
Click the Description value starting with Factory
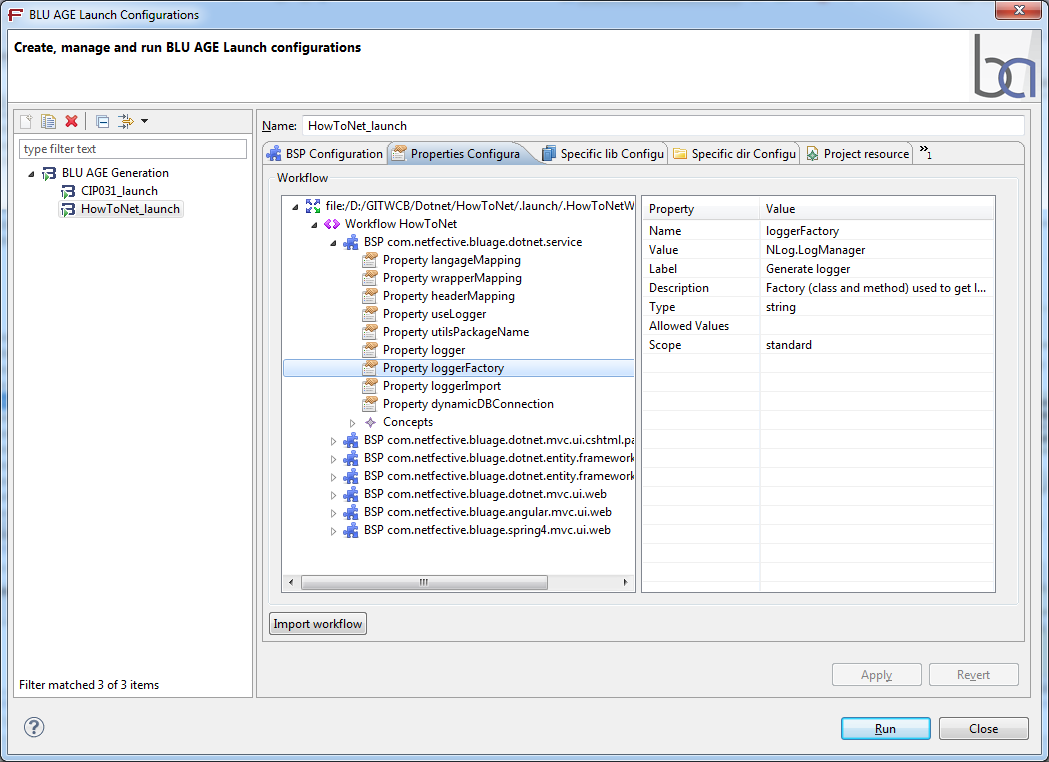point(876,288)
